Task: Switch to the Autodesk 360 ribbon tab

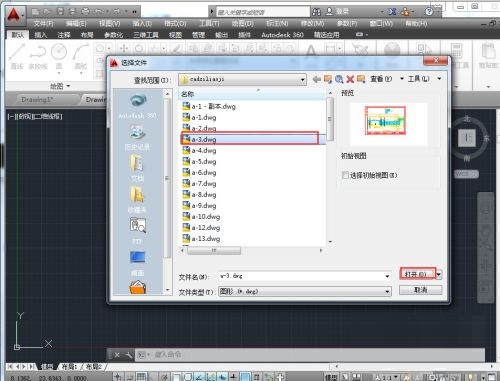Action: [282, 35]
